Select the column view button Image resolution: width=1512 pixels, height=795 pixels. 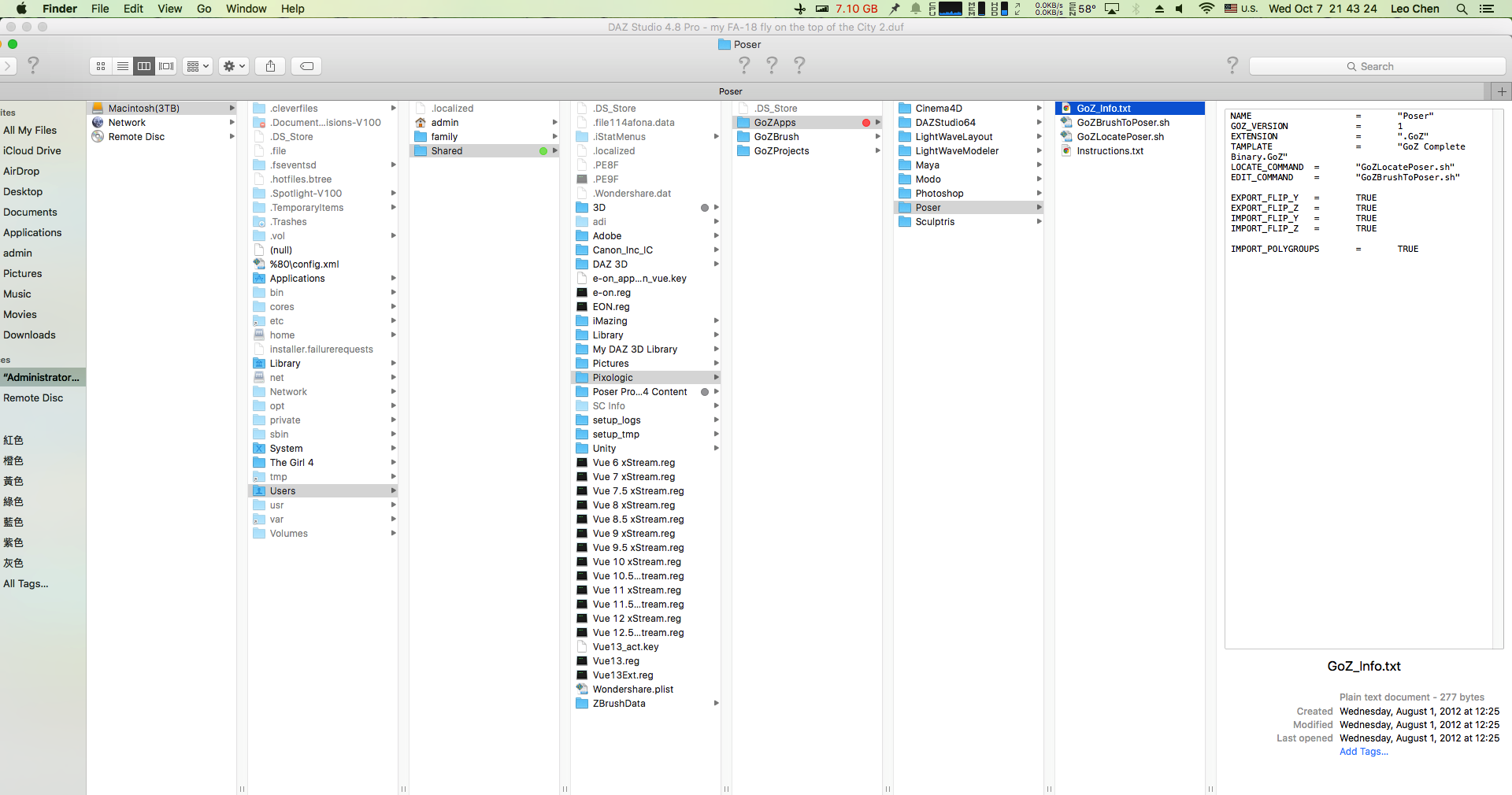(x=143, y=66)
